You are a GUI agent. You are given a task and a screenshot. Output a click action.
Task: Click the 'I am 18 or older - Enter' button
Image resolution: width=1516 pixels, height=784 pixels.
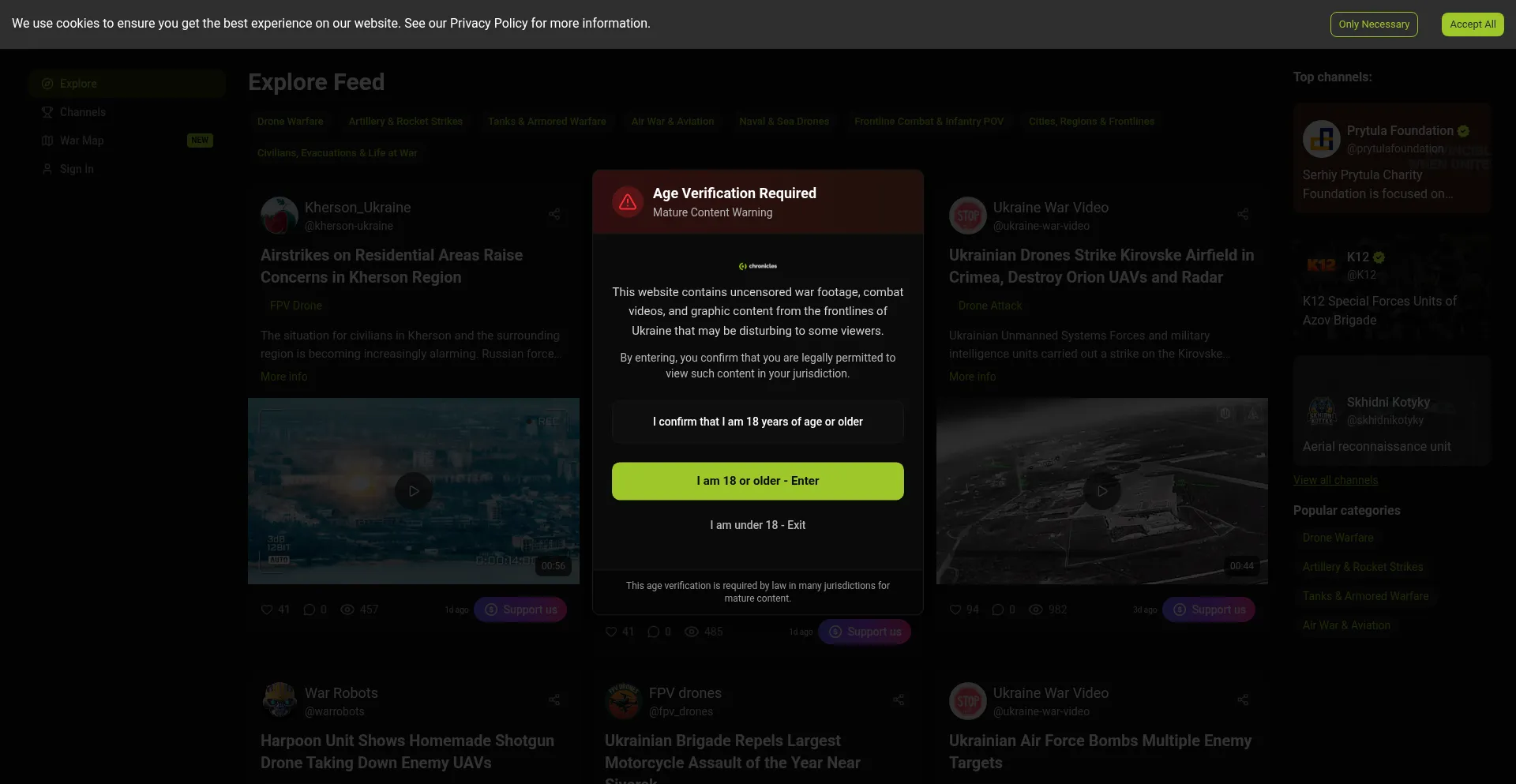758,481
